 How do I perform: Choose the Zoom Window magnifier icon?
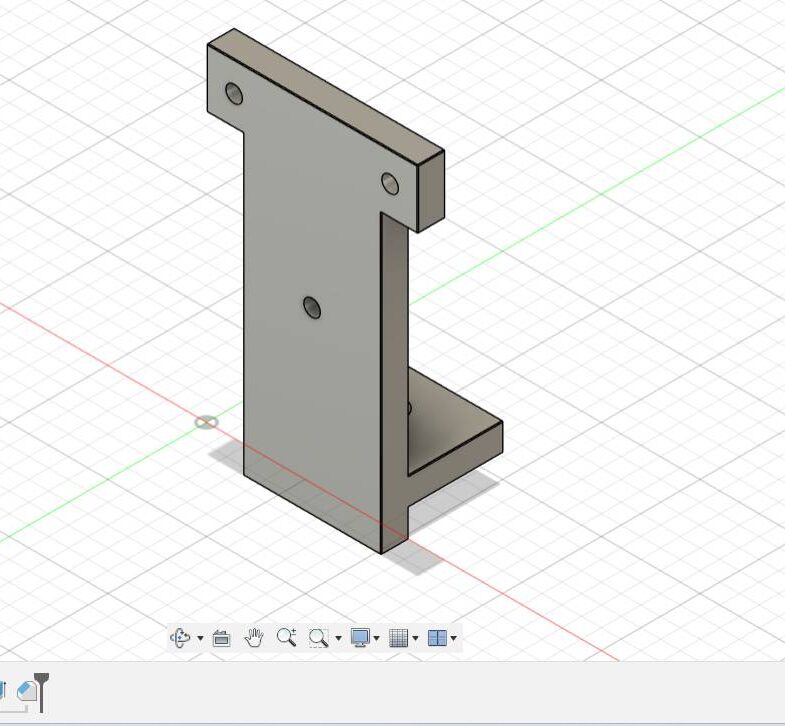[x=319, y=638]
